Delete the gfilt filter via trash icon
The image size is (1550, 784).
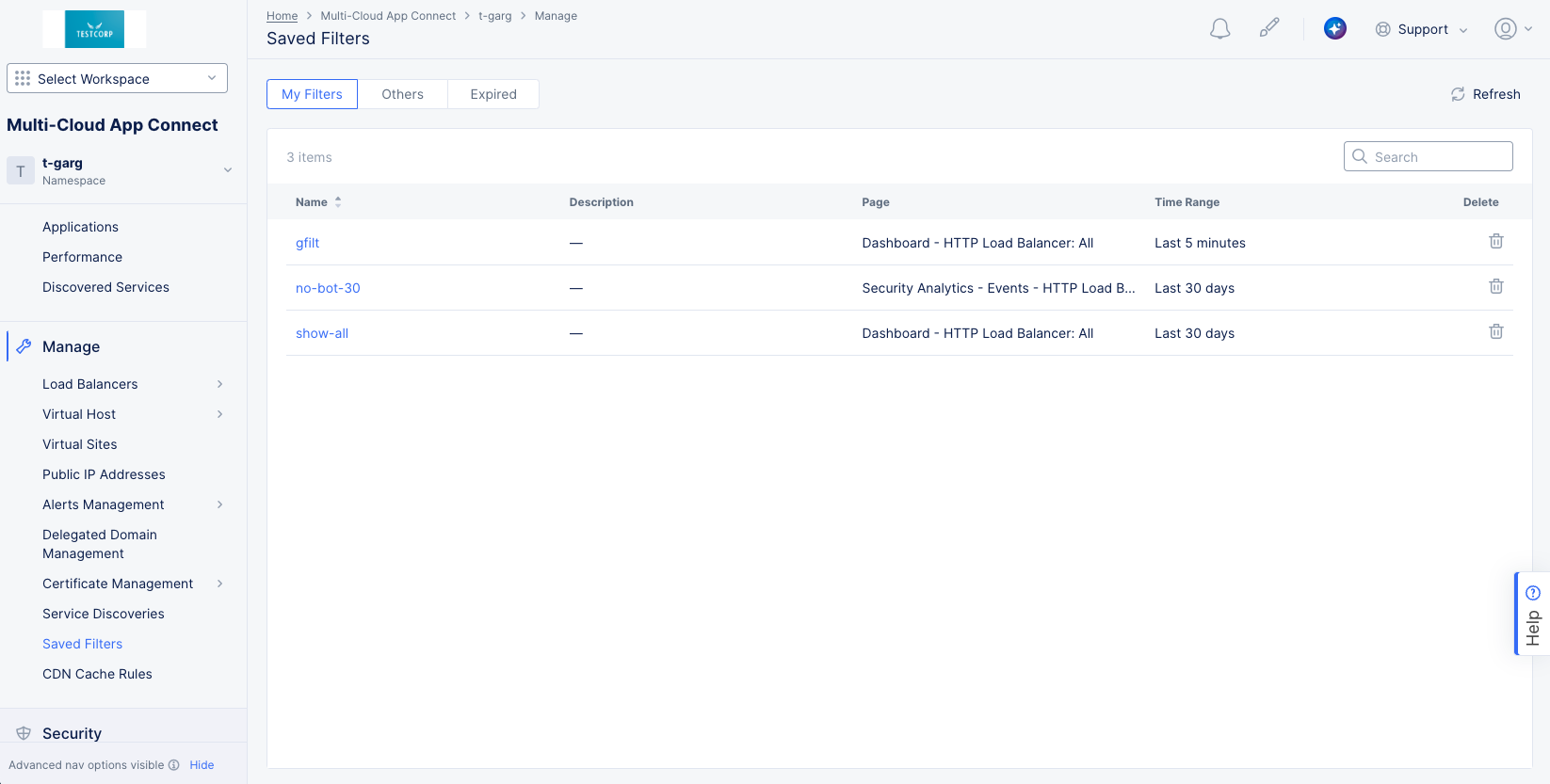pos(1495,242)
